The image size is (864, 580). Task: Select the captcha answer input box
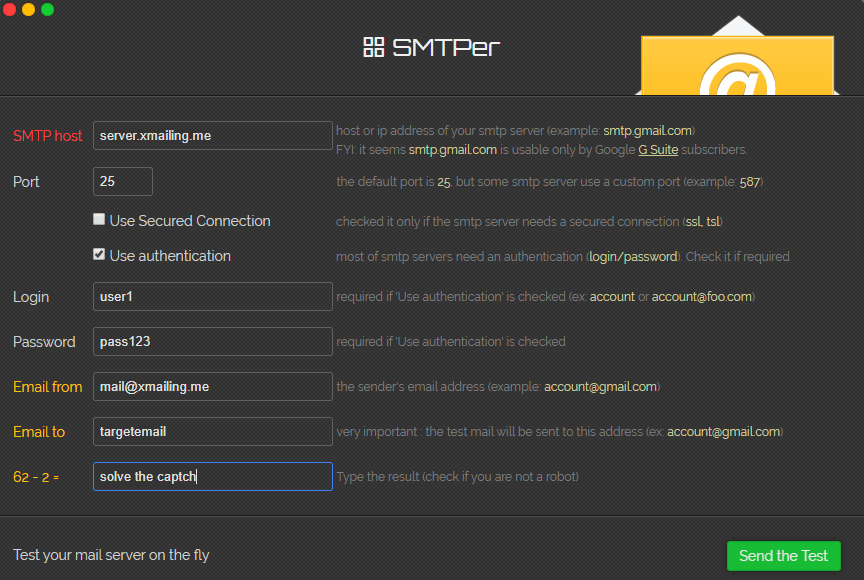click(212, 476)
